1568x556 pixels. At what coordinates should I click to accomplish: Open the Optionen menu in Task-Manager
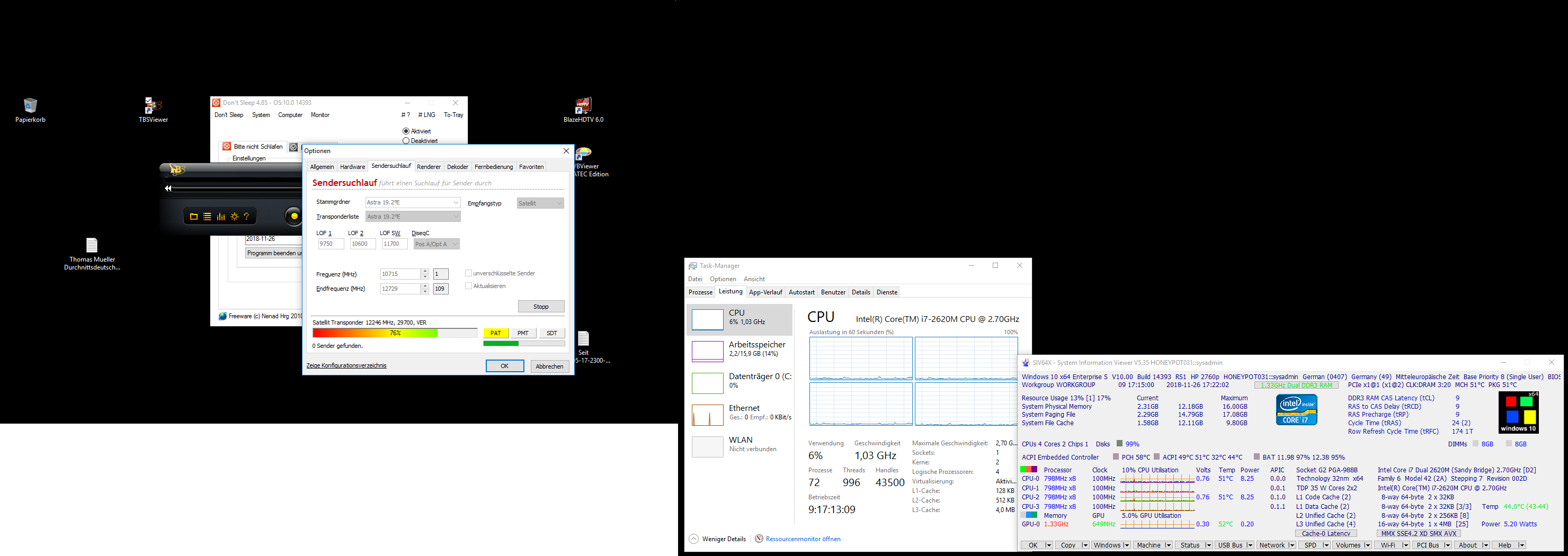723,279
